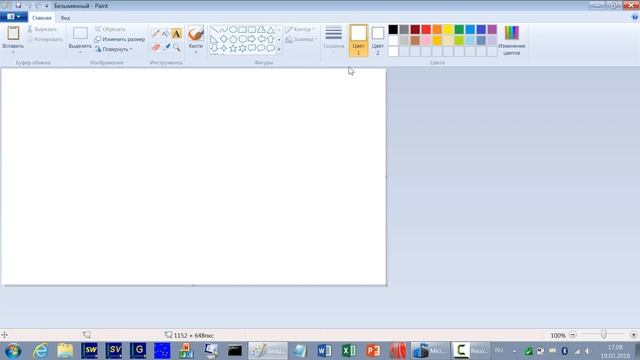Open the Windows Start button

pyautogui.click(x=13, y=351)
